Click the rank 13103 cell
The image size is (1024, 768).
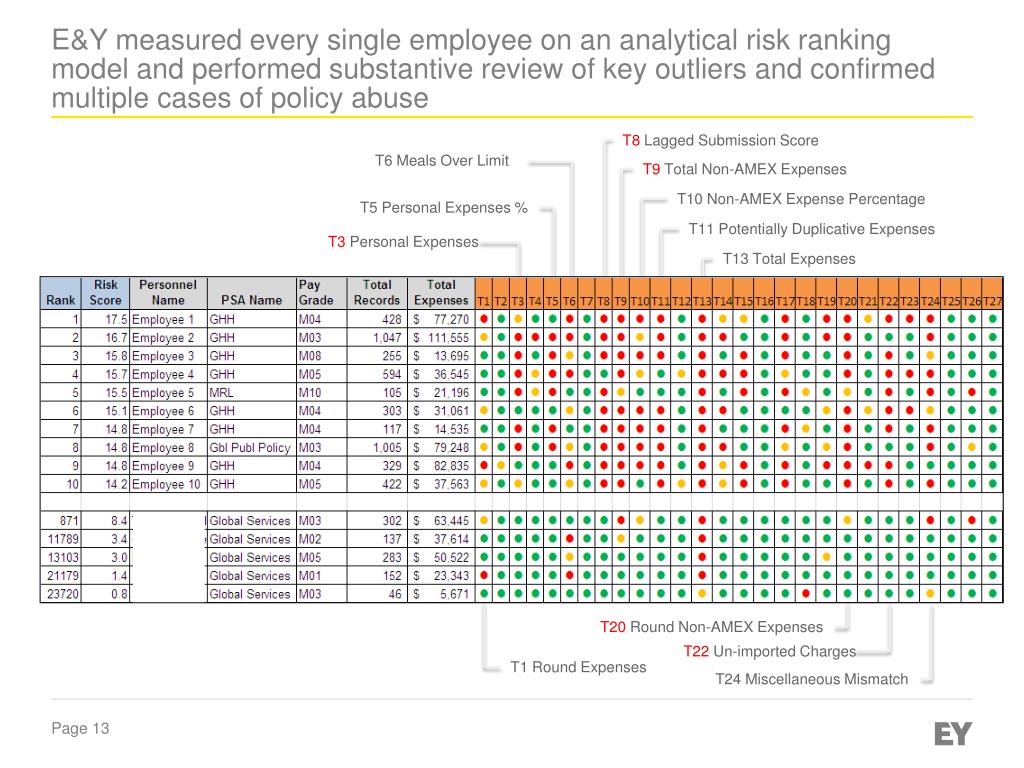(x=61, y=557)
